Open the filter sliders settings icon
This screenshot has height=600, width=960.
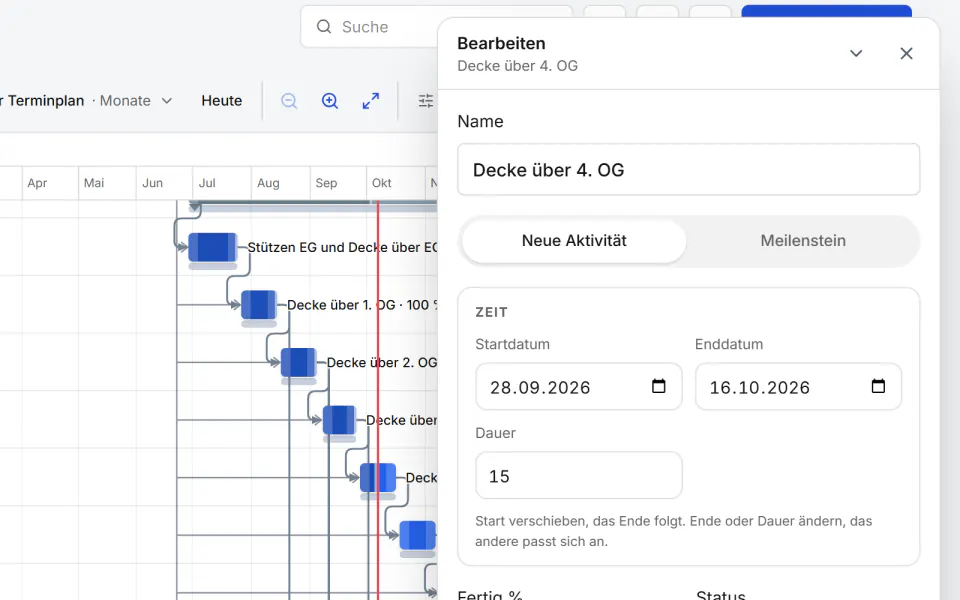pos(426,101)
